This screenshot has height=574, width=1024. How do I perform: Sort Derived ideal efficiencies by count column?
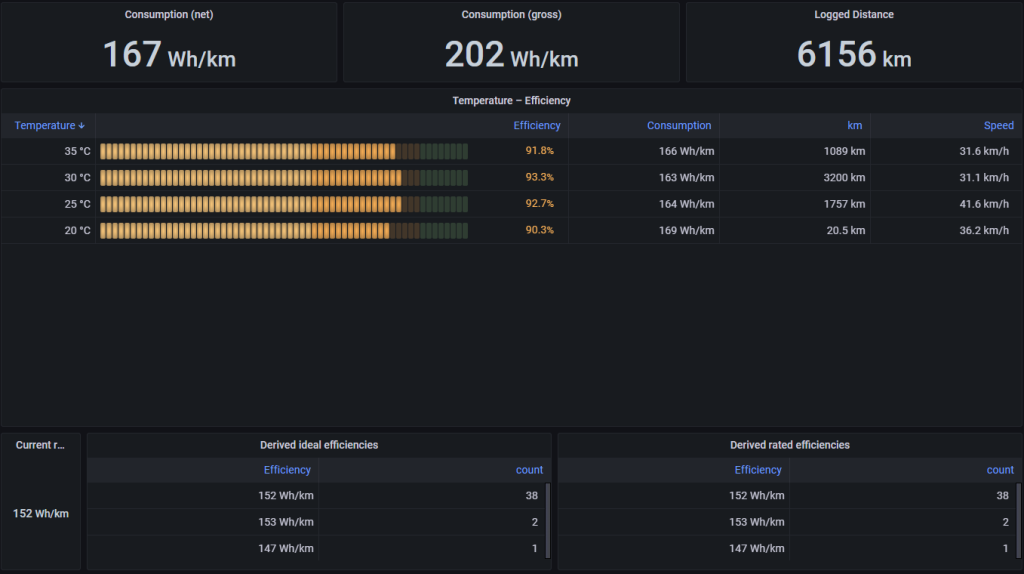[529, 470]
